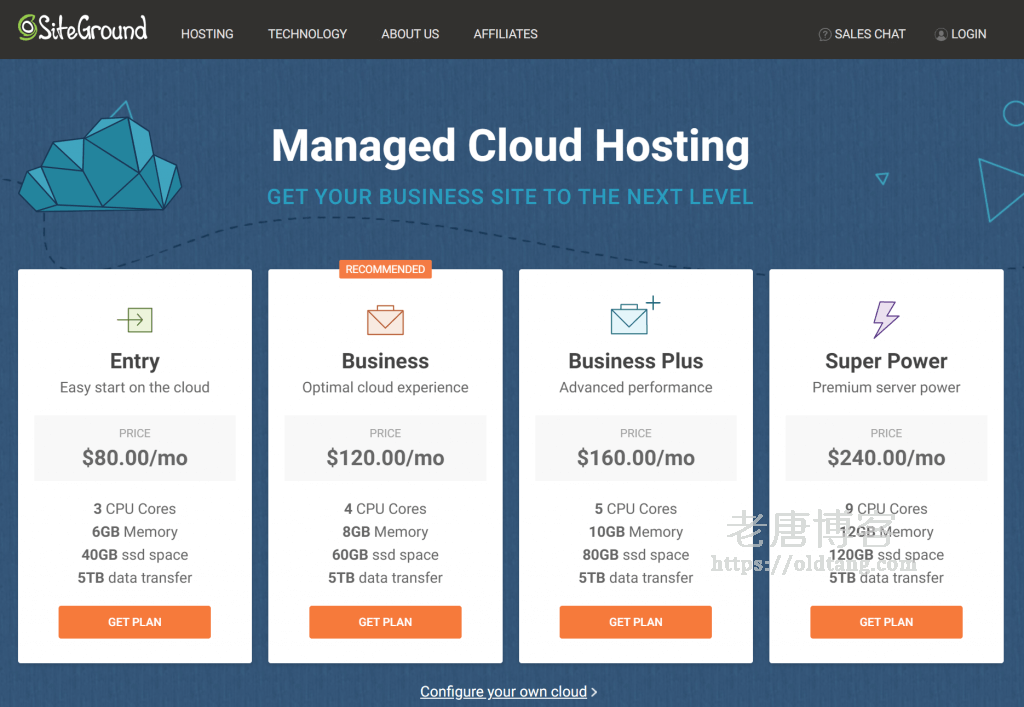
Task: Open Configure your own cloud link
Action: 504,692
